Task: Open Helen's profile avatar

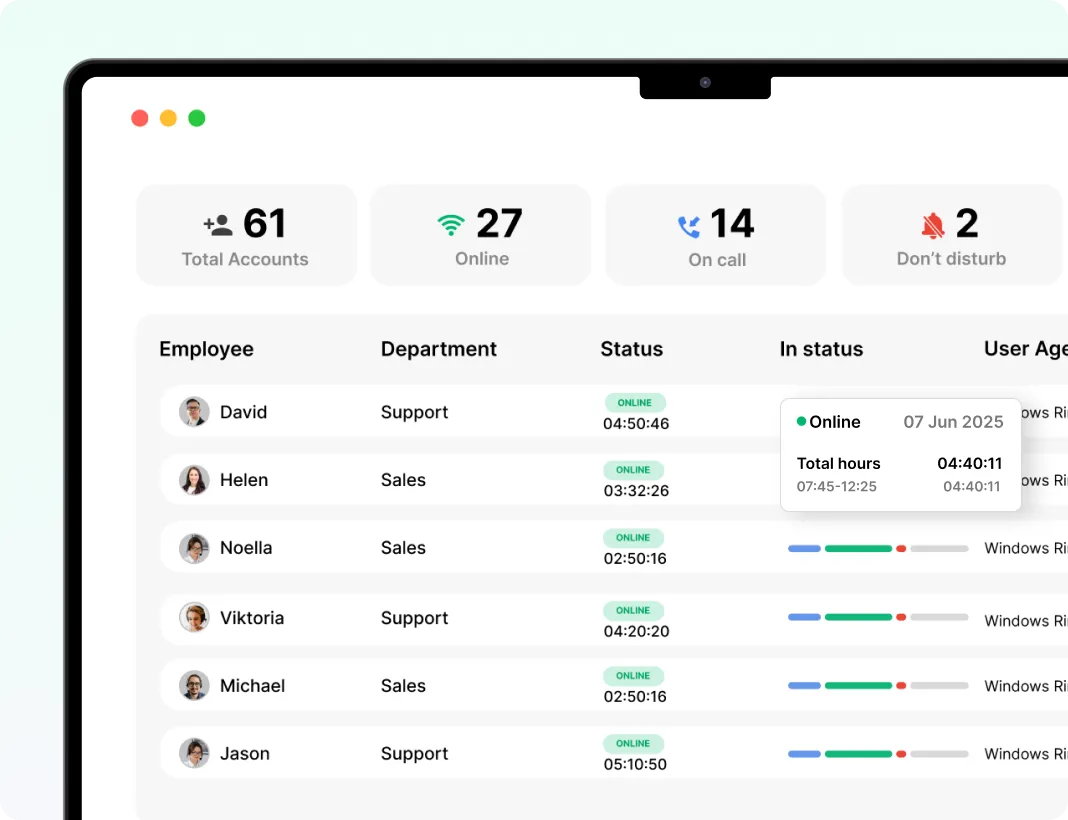Action: [x=193, y=480]
